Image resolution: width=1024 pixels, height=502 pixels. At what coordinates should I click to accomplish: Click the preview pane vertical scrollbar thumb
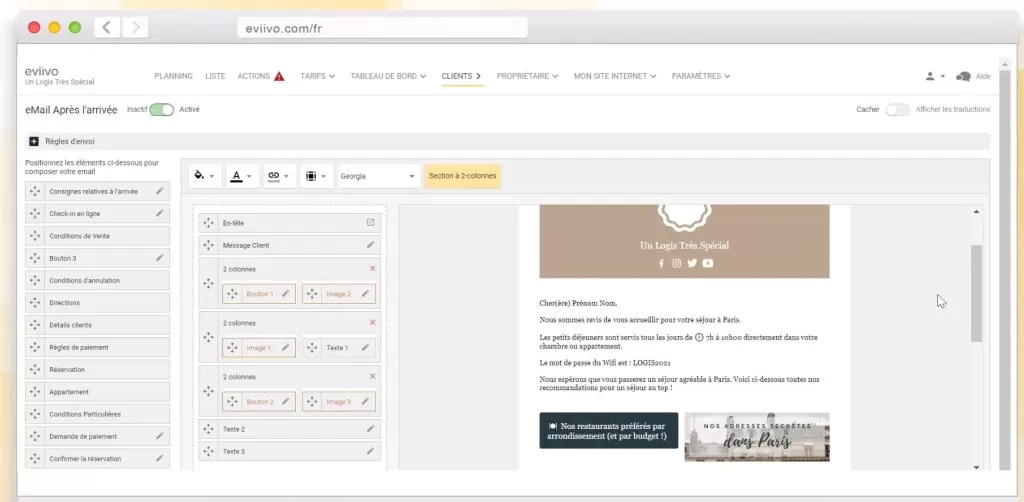click(976, 293)
